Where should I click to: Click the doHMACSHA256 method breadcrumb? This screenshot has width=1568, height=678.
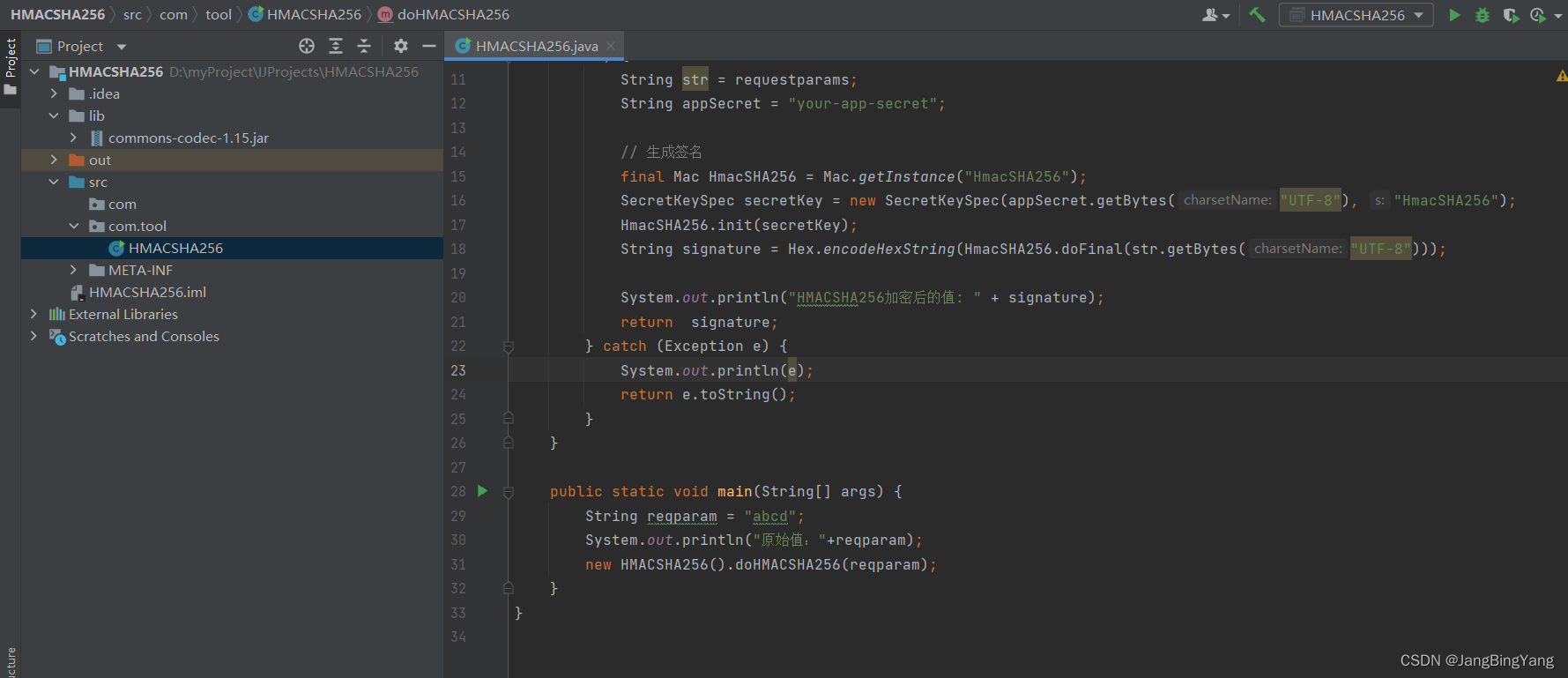tap(443, 14)
